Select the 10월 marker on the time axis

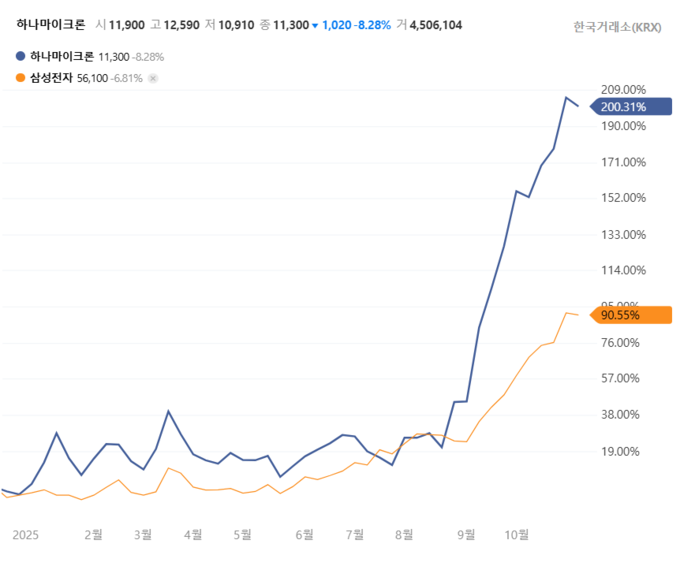(518, 535)
